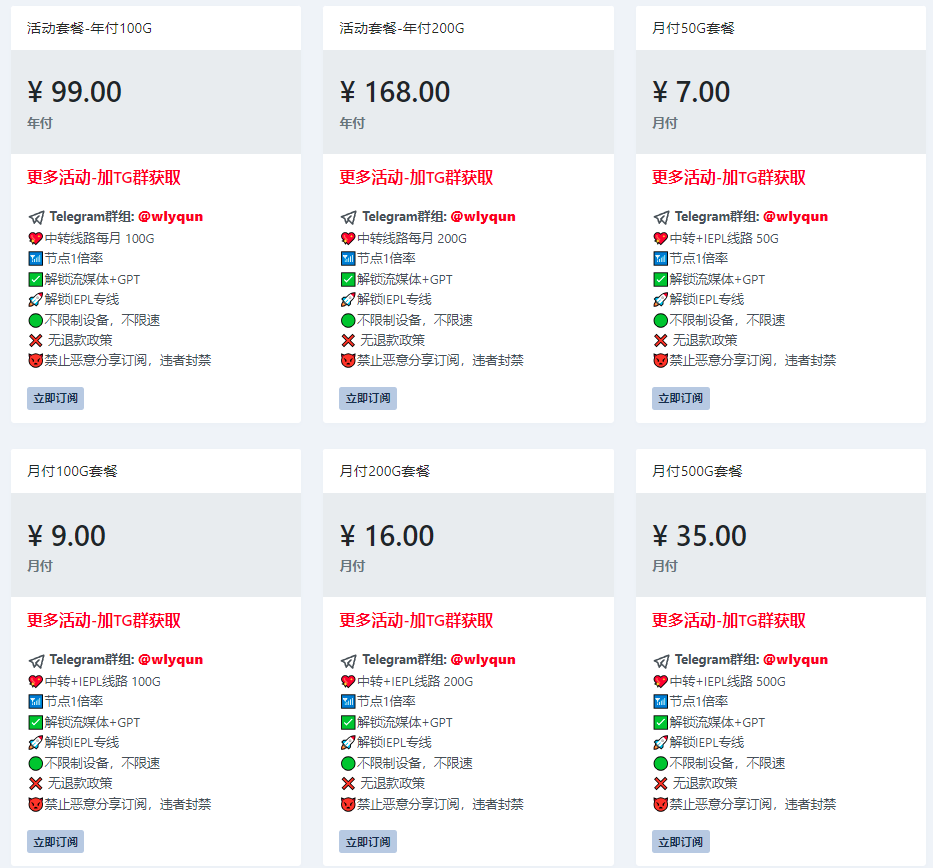This screenshot has width=933, height=868.
Task: Open the @wlyqun Telegram link in the 月付50G card
Action: coord(796,217)
